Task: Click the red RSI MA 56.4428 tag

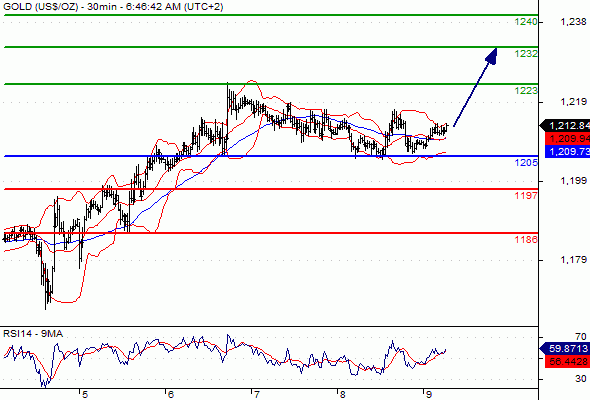Action: (x=567, y=362)
